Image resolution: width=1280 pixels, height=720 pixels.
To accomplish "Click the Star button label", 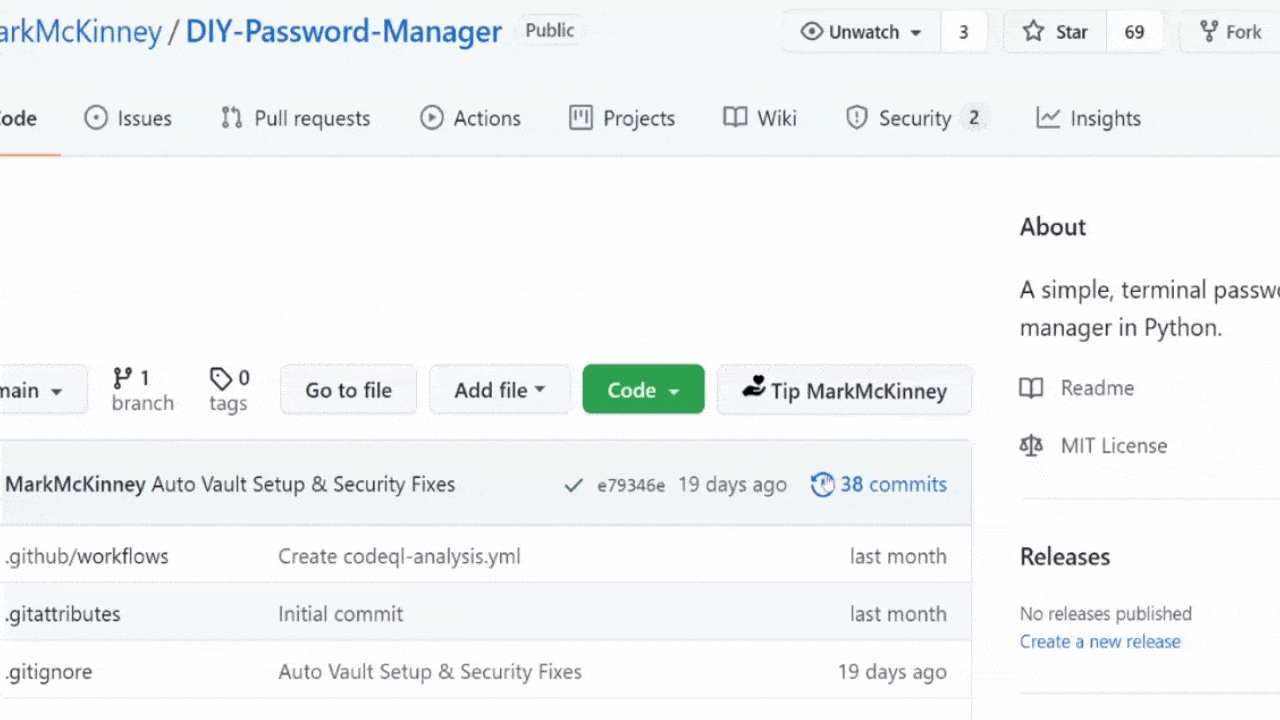I will (x=1071, y=32).
